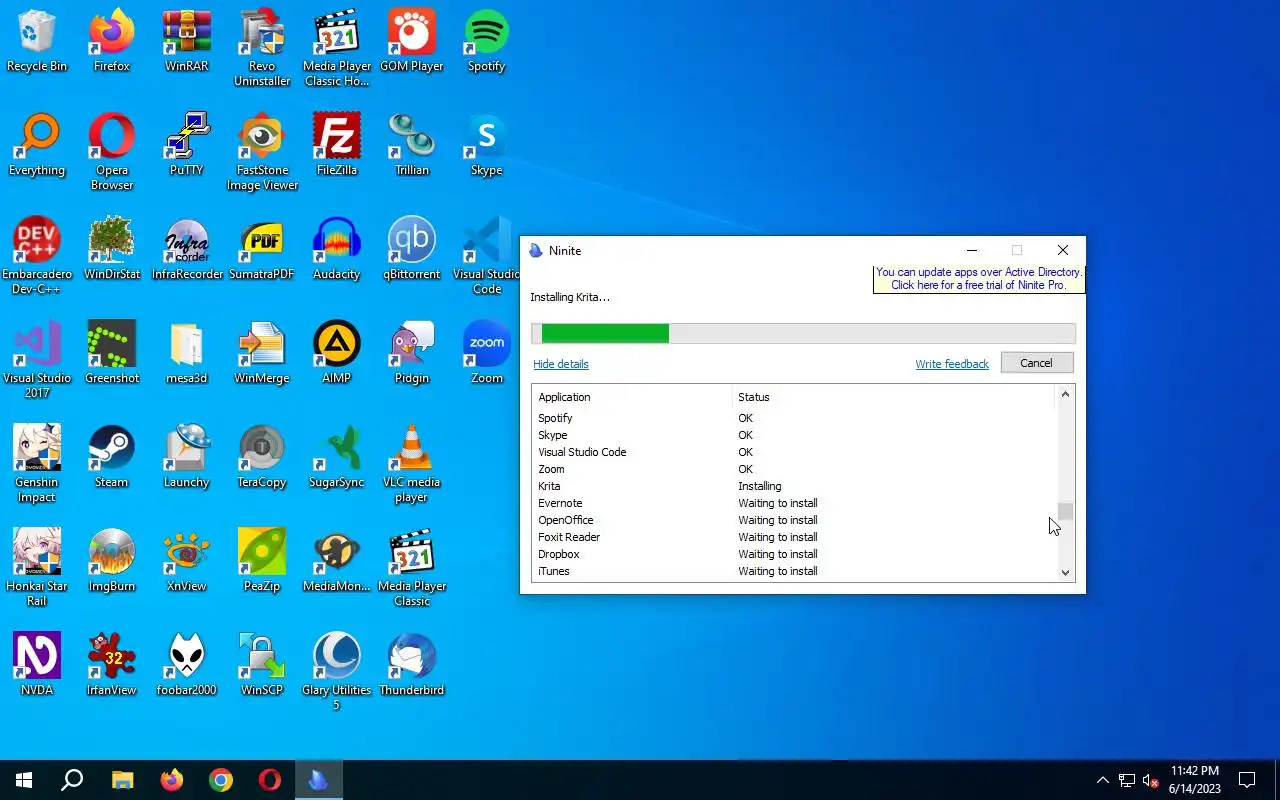This screenshot has height=800, width=1280.
Task: Open the Windows Start menu
Action: coord(24,780)
